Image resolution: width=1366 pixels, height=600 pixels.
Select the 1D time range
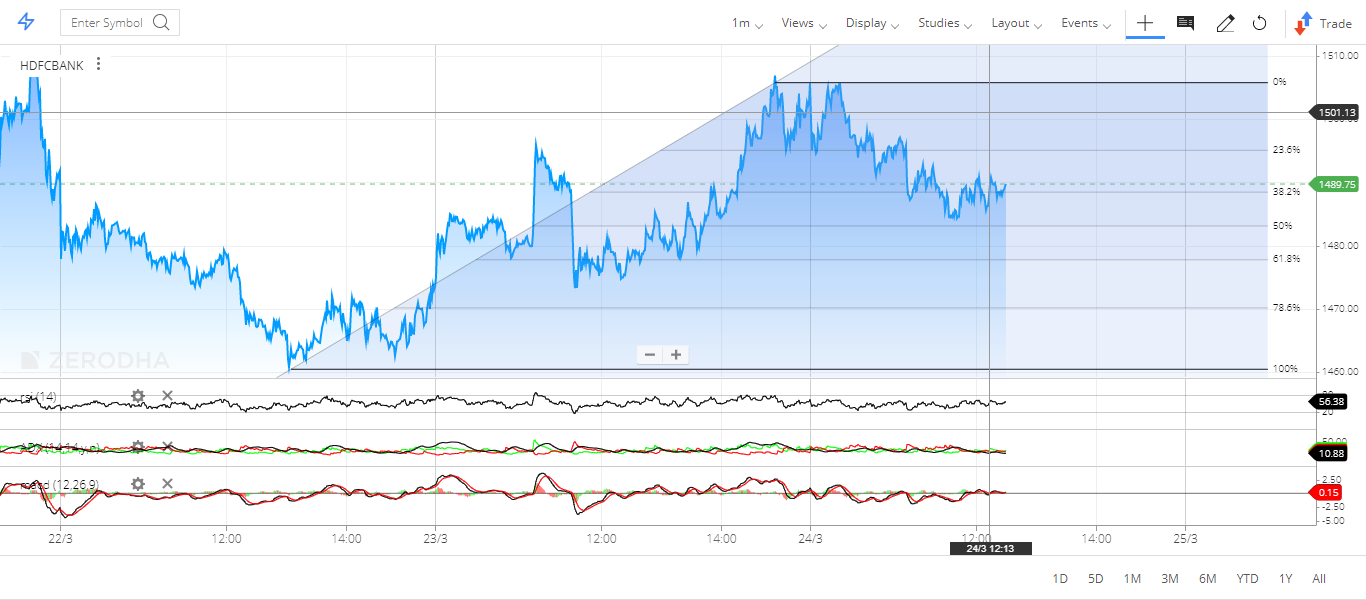(1060, 579)
